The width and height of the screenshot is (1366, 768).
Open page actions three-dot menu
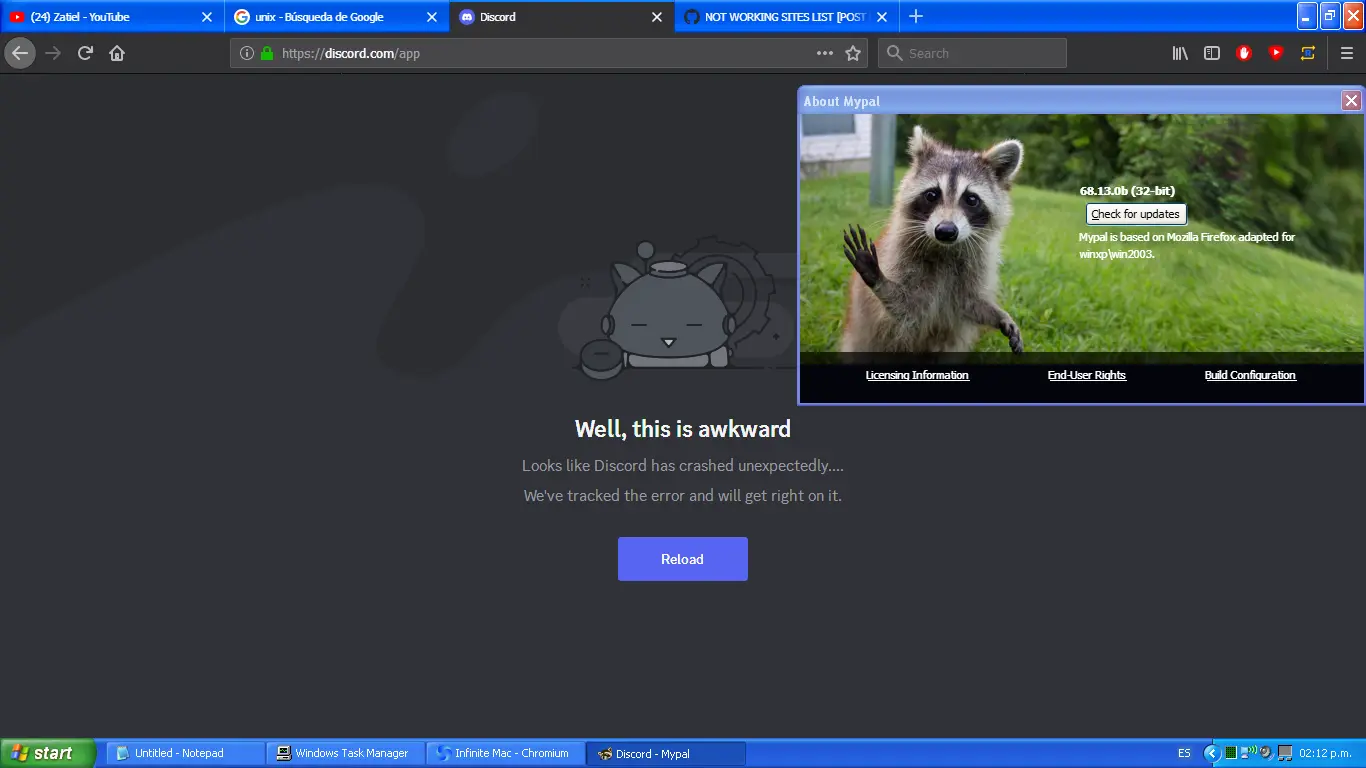pyautogui.click(x=825, y=53)
